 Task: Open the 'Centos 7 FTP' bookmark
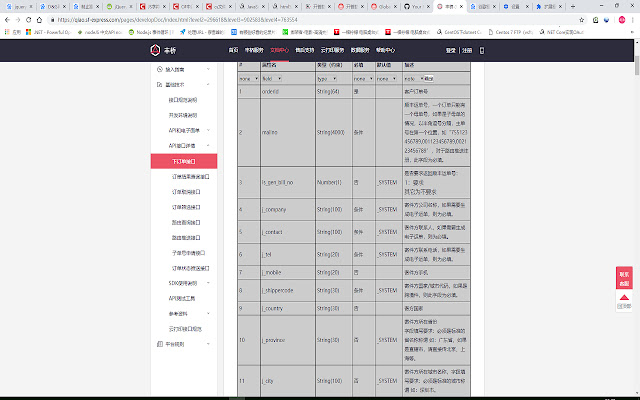(510, 32)
